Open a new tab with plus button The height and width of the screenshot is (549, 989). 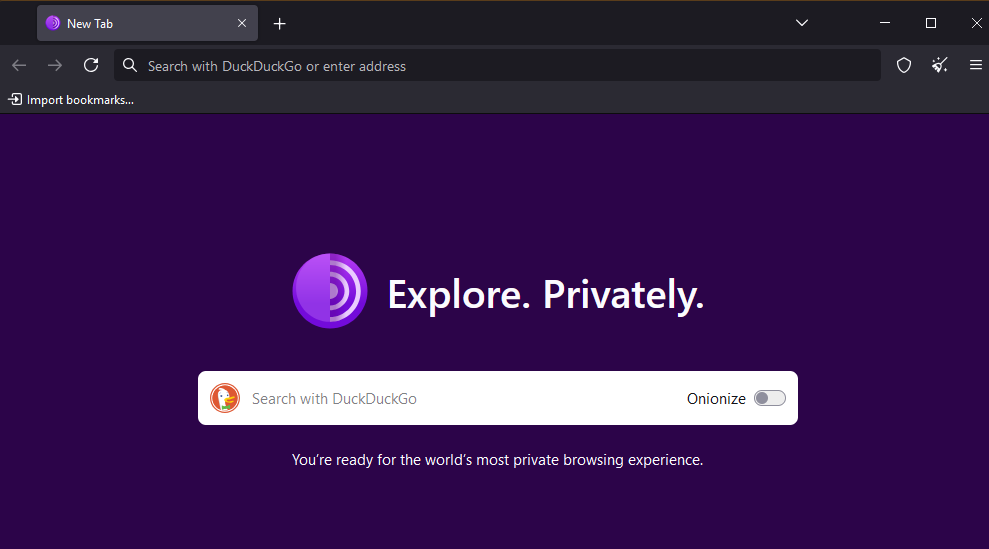tap(279, 24)
